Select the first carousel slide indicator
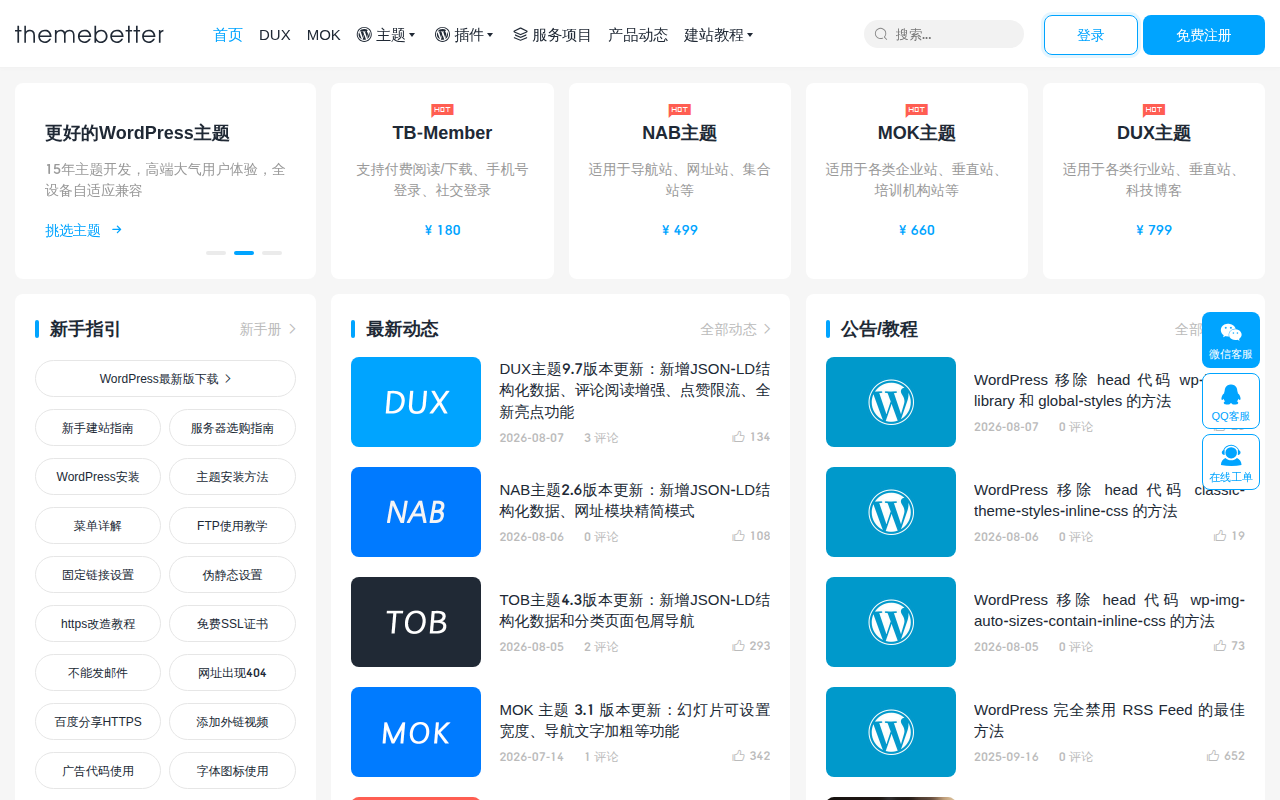This screenshot has width=1280, height=800. point(216,253)
